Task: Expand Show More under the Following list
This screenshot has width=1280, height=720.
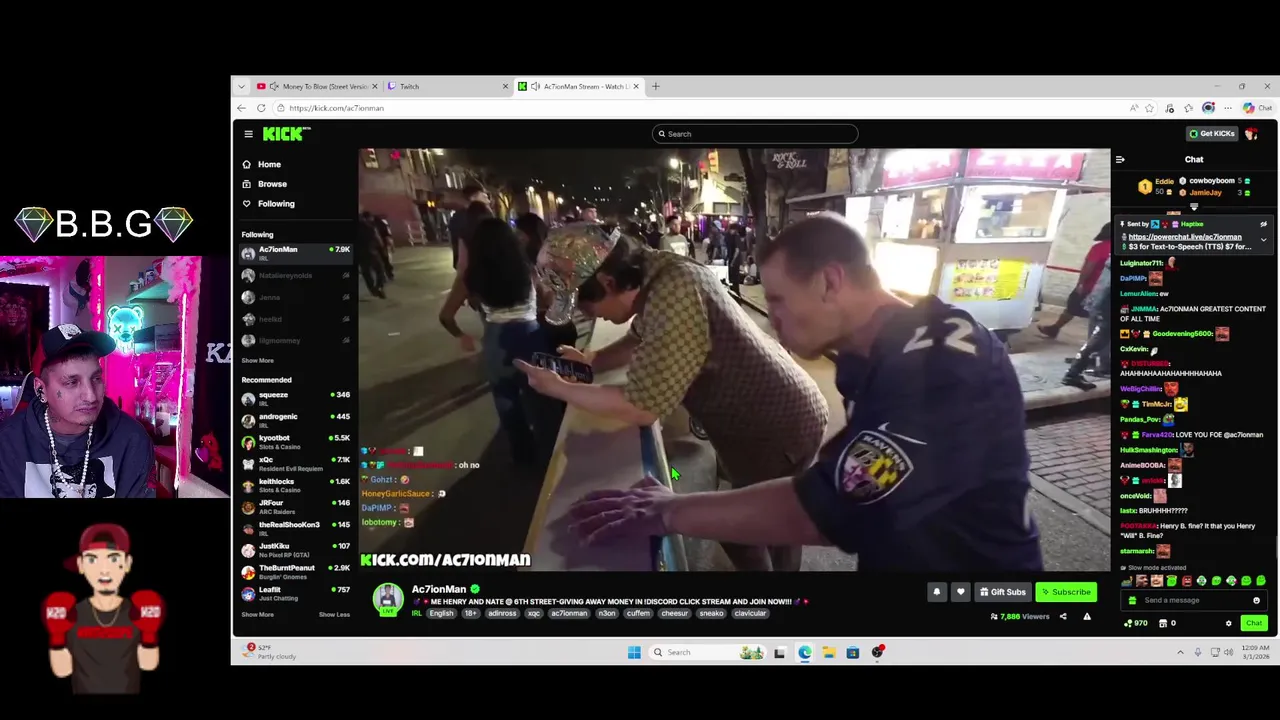Action: coord(257,361)
